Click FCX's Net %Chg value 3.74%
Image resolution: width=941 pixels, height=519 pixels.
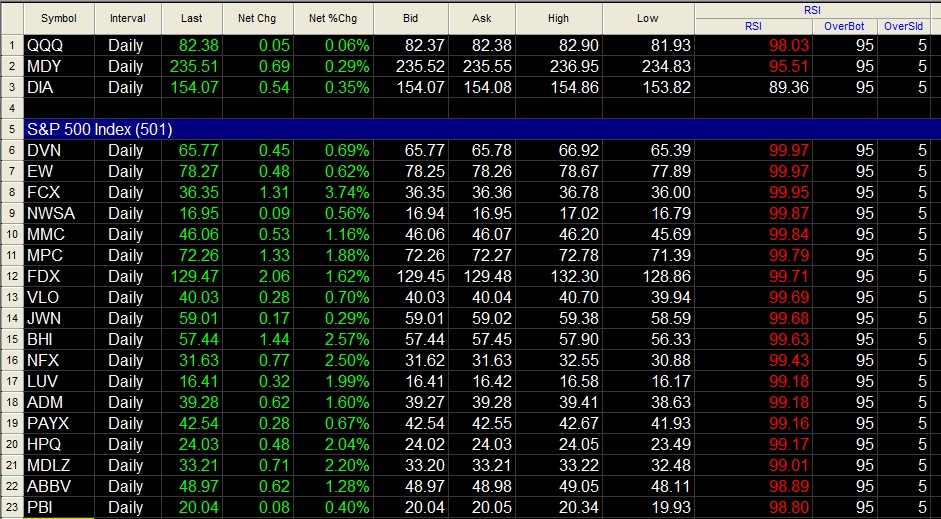[347, 192]
